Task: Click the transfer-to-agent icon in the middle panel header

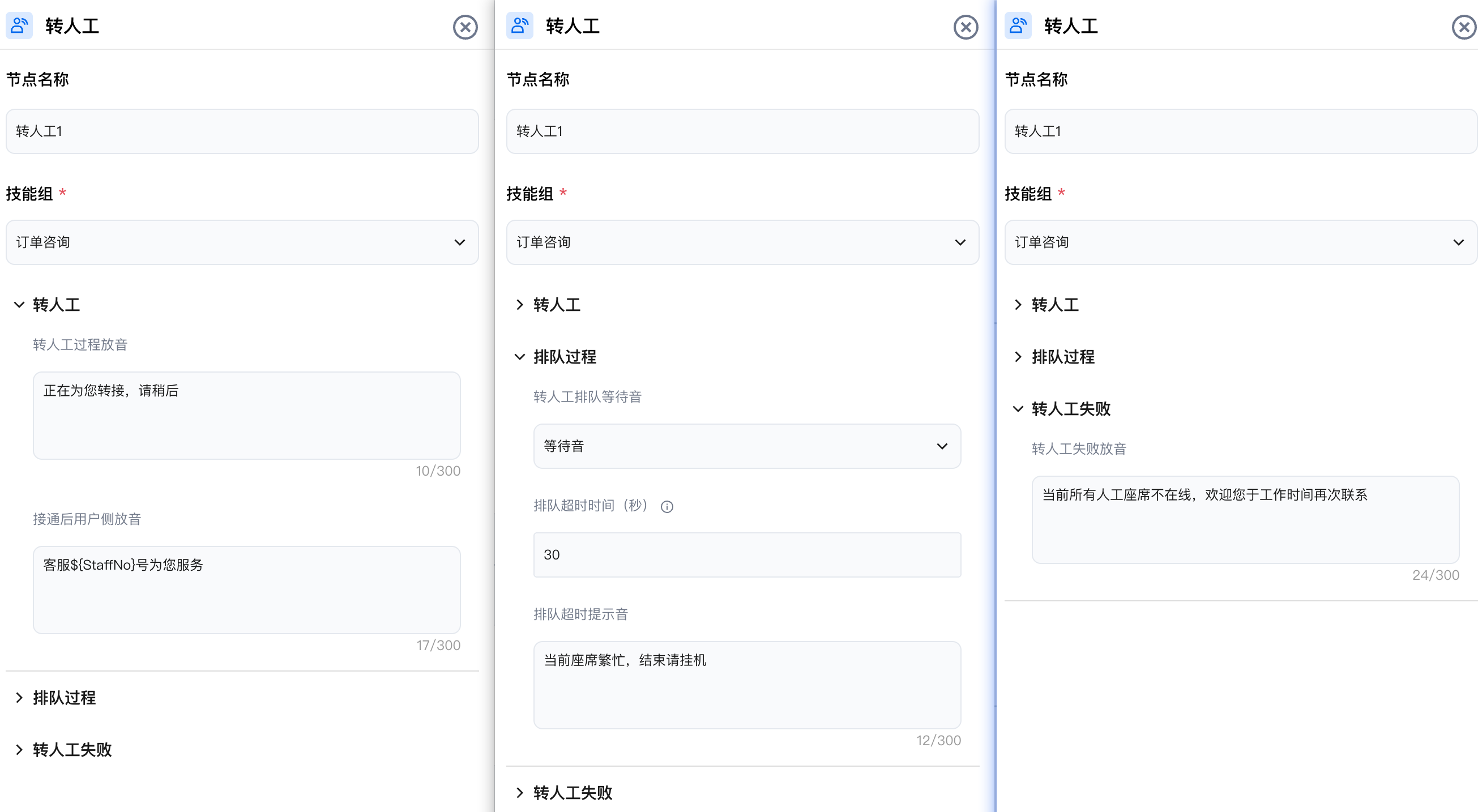Action: tap(520, 26)
